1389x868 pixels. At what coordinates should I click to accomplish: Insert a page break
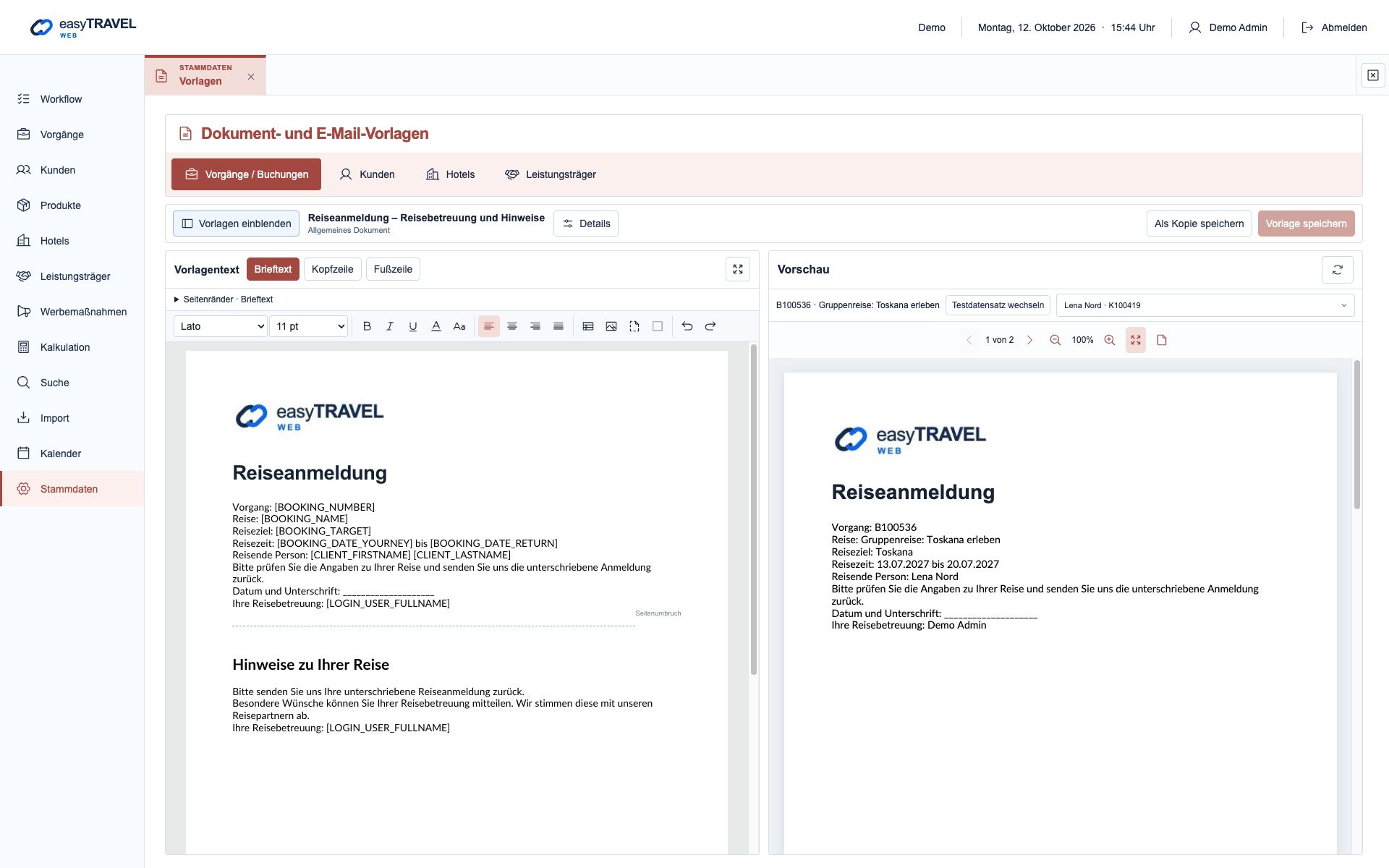point(634,326)
